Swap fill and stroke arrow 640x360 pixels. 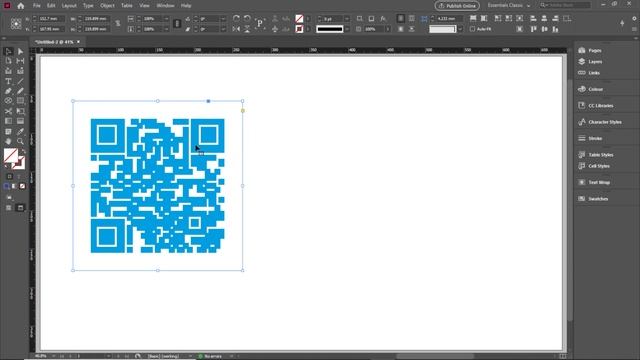coord(24,151)
